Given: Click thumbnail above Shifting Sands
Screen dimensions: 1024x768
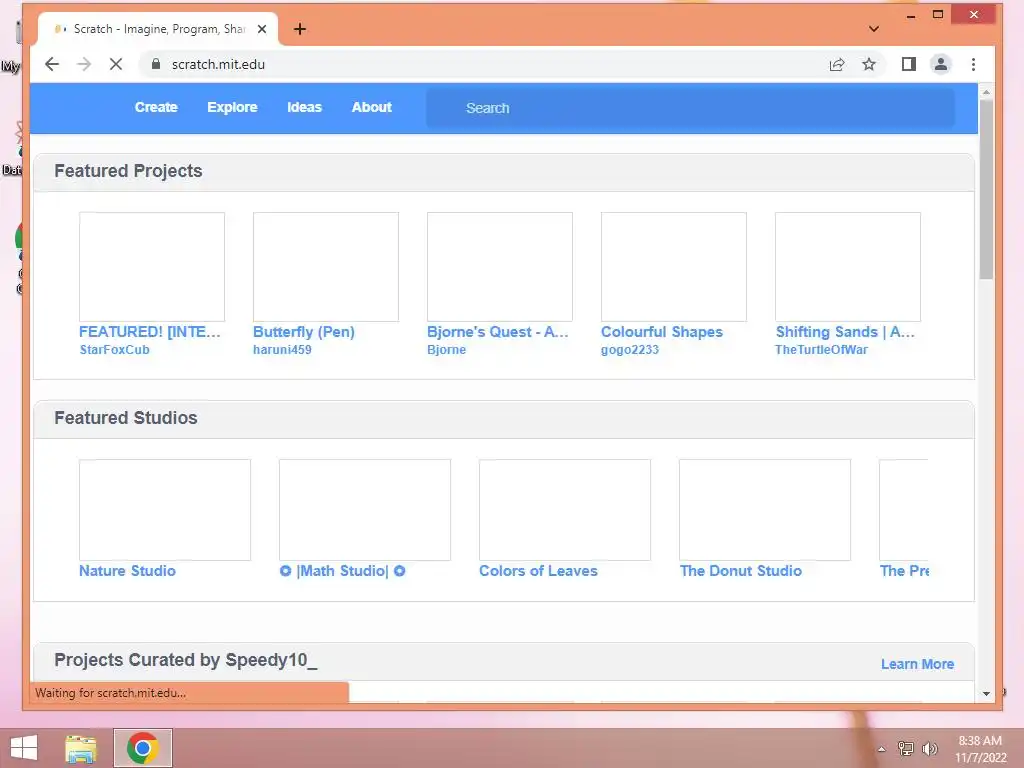Looking at the screenshot, I should [848, 266].
